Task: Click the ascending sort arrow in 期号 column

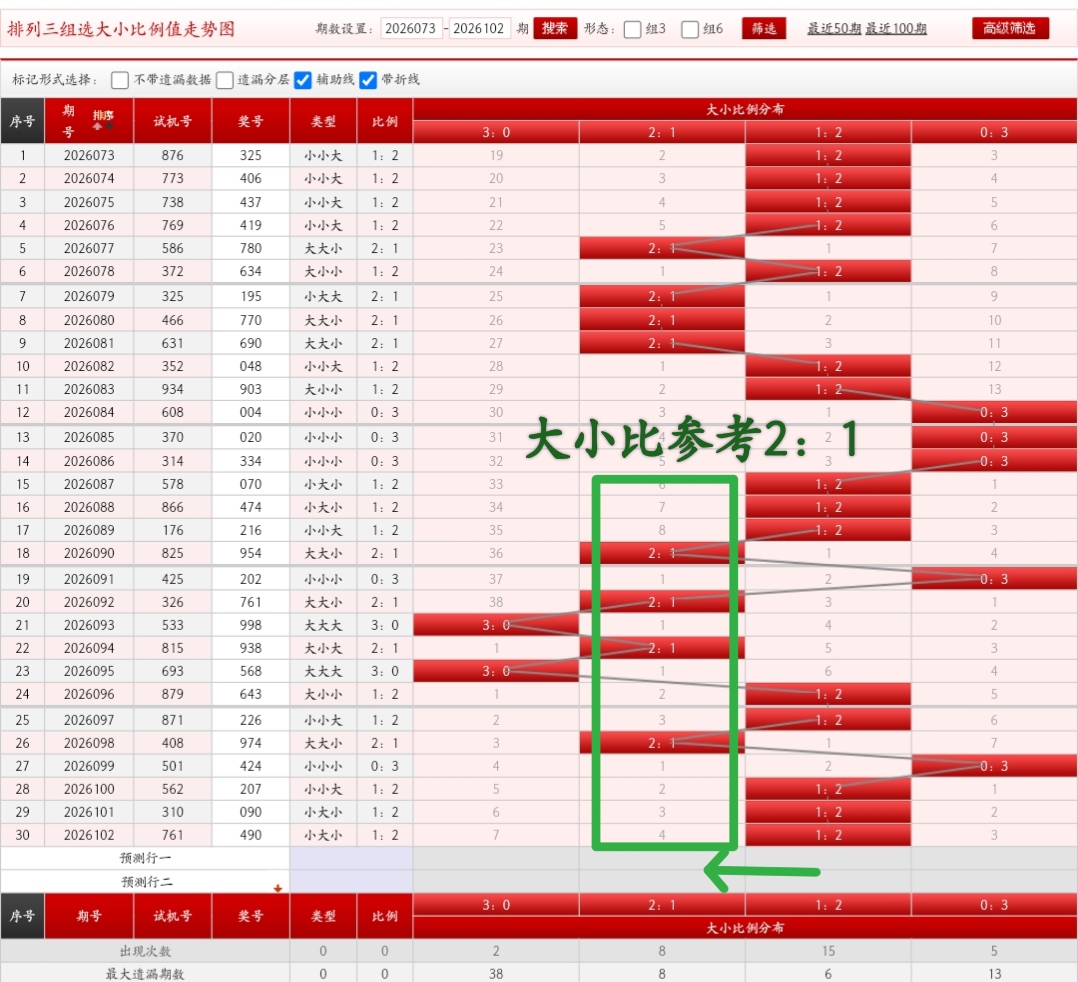Action: (x=97, y=127)
